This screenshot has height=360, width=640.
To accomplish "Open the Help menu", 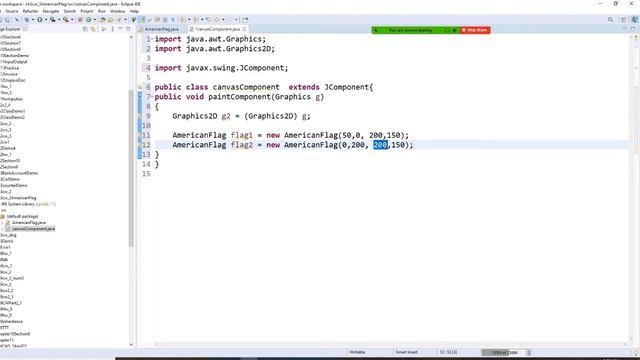I will 134,11.
